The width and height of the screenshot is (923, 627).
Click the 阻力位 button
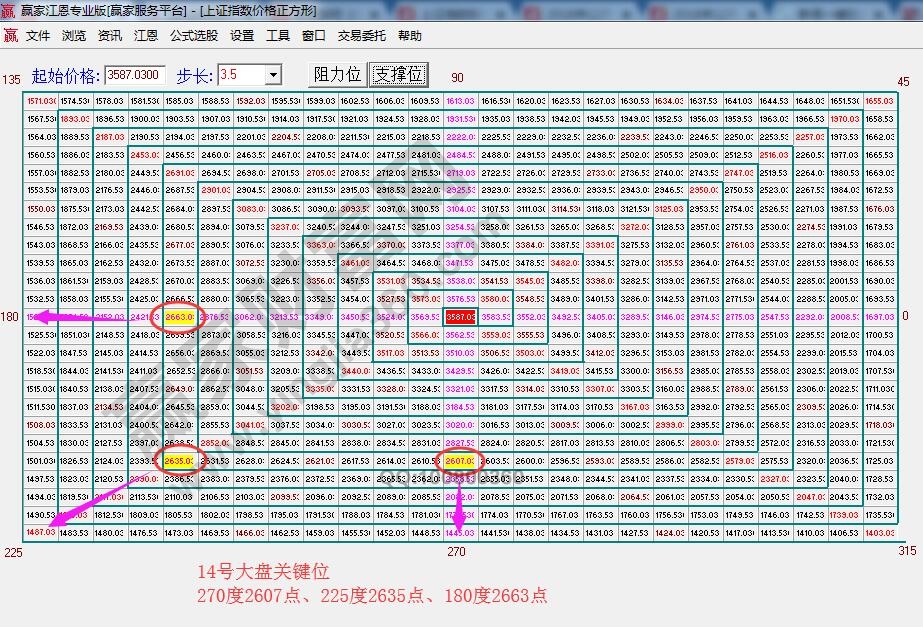[x=339, y=75]
